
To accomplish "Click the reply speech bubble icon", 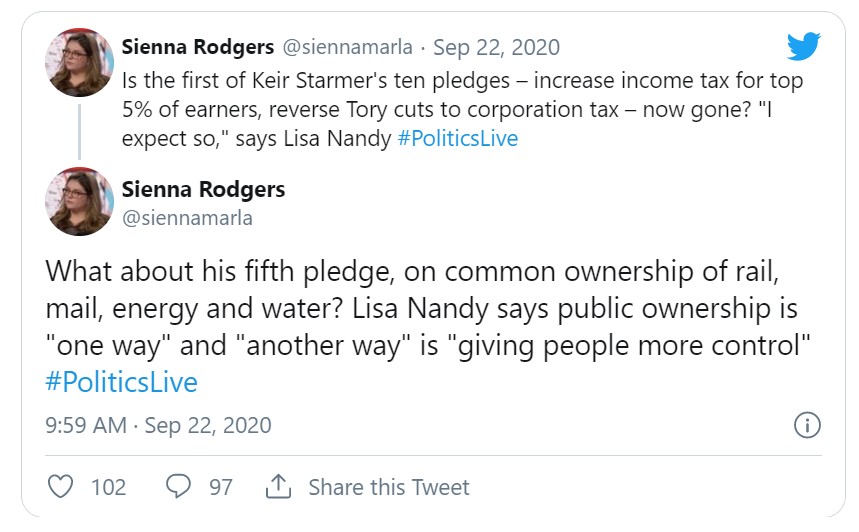I will click(x=178, y=487).
